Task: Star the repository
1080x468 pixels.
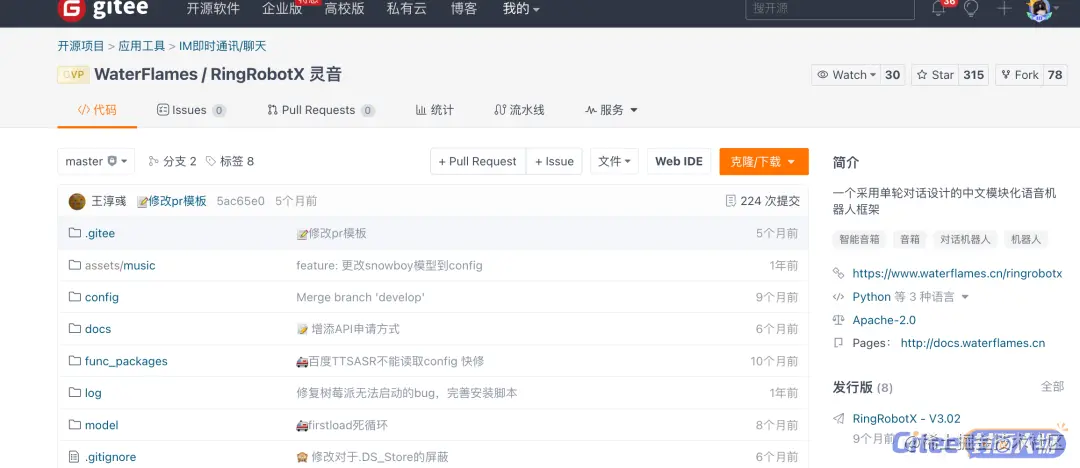Action: [x=935, y=74]
